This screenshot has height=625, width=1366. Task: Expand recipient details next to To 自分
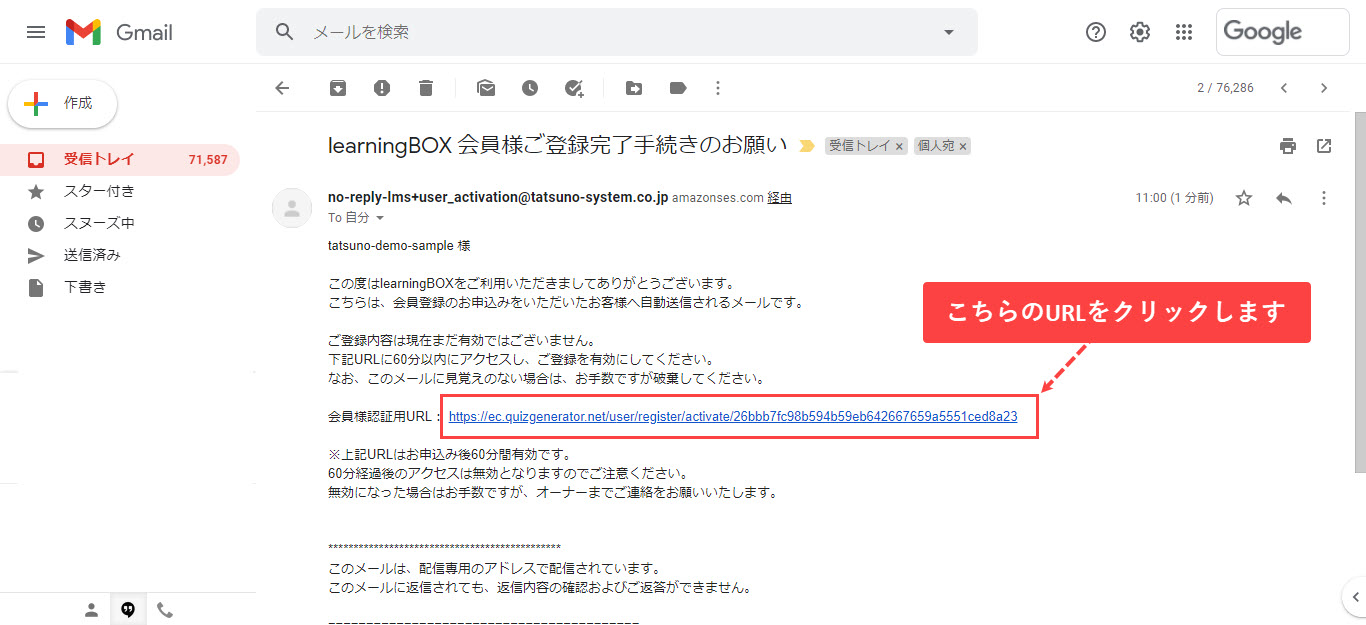380,217
